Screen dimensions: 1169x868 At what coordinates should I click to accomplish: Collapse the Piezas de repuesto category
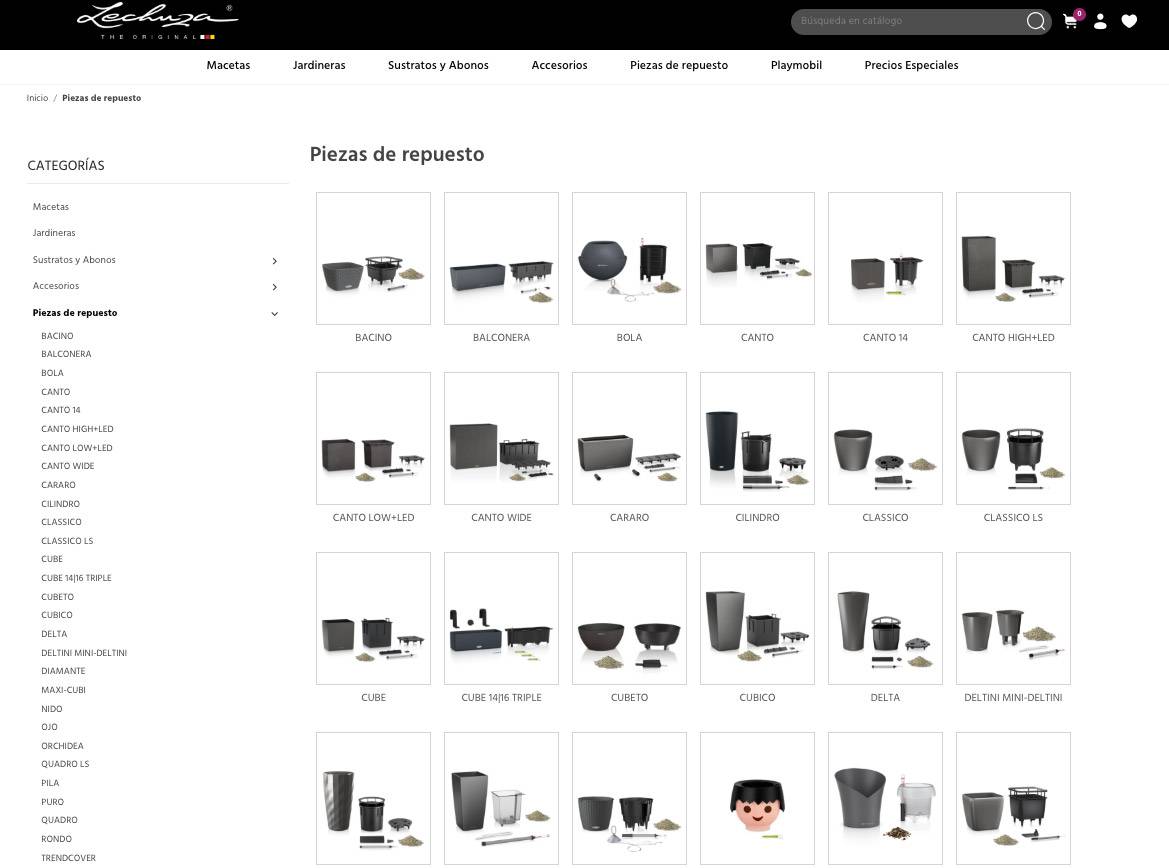[x=275, y=314]
